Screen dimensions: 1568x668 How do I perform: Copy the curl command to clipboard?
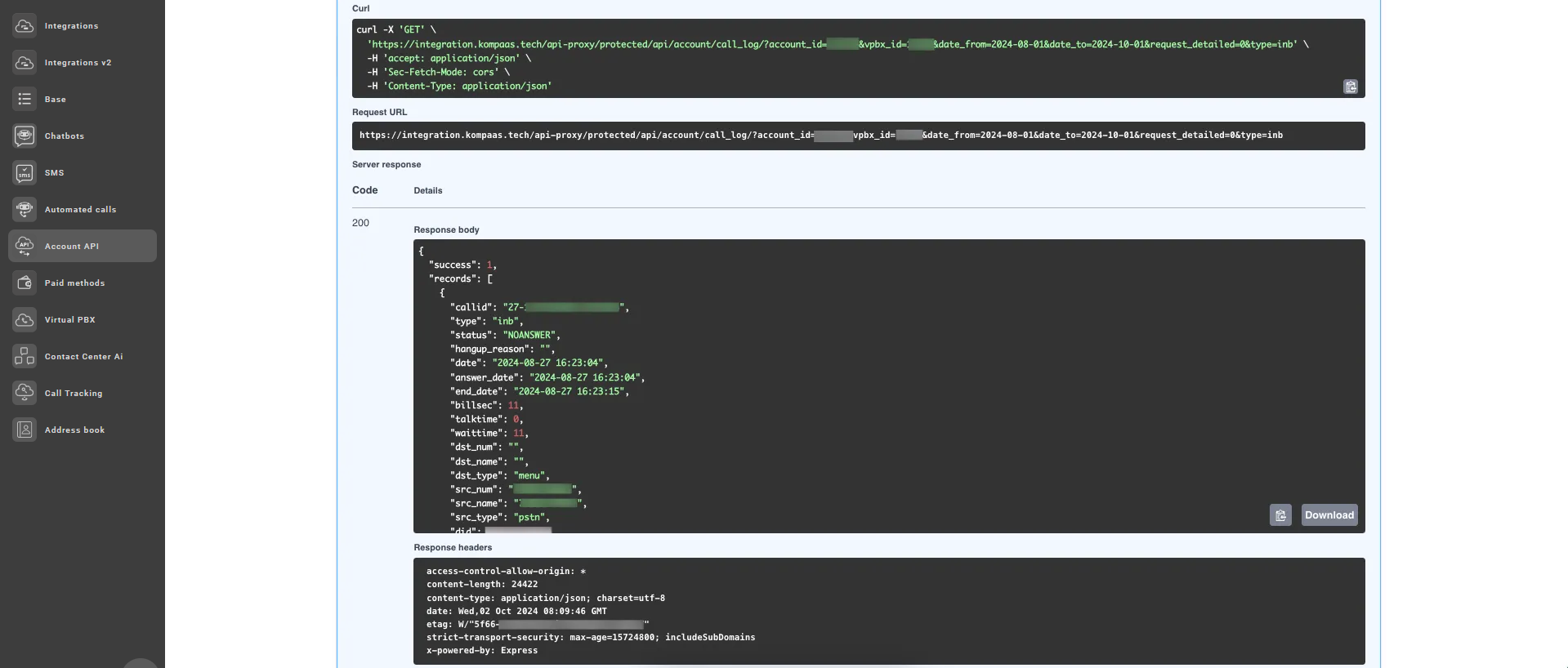1351,87
